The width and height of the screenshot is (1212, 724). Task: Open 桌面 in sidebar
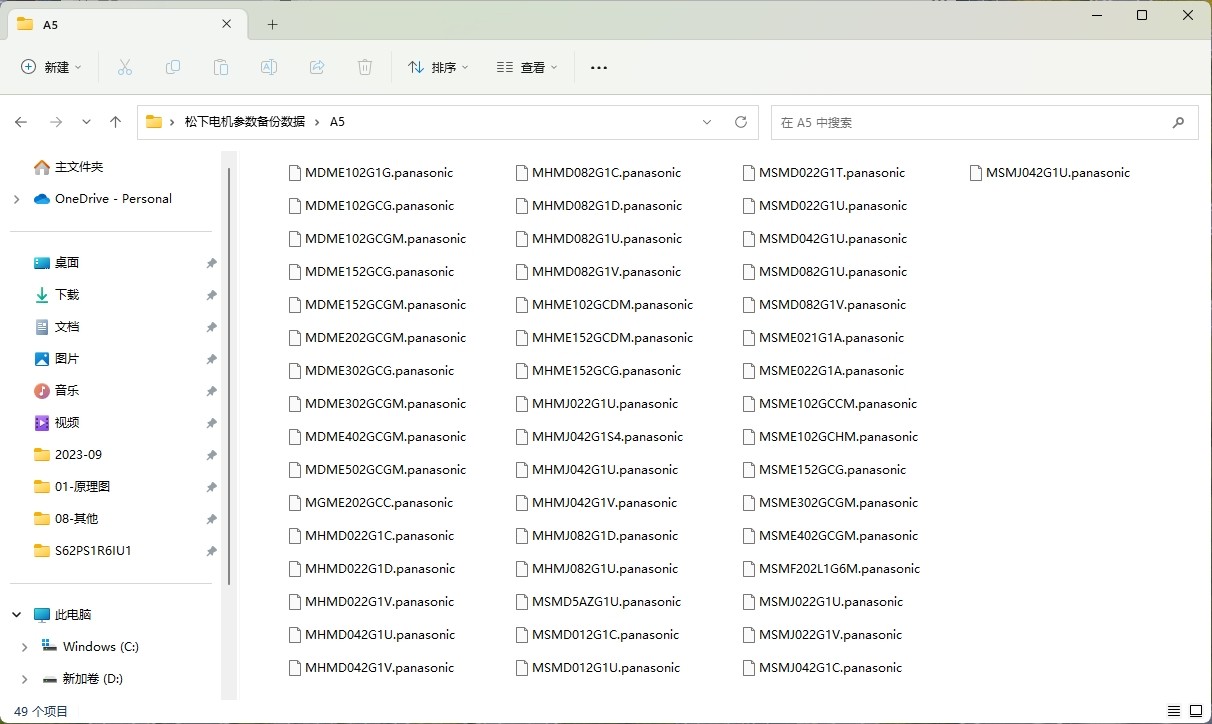coord(67,263)
